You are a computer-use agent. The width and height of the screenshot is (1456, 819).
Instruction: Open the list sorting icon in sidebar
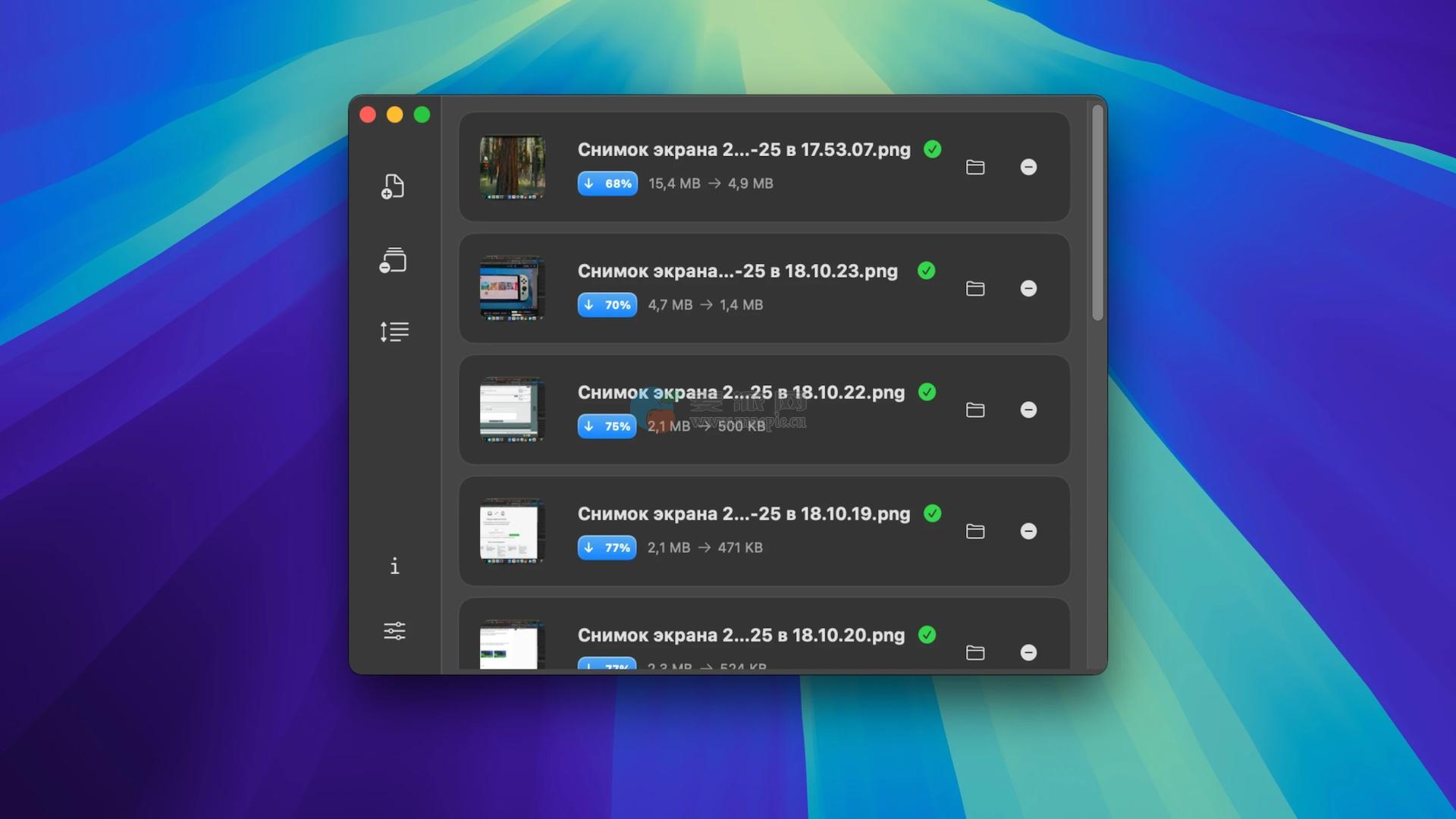coord(394,331)
